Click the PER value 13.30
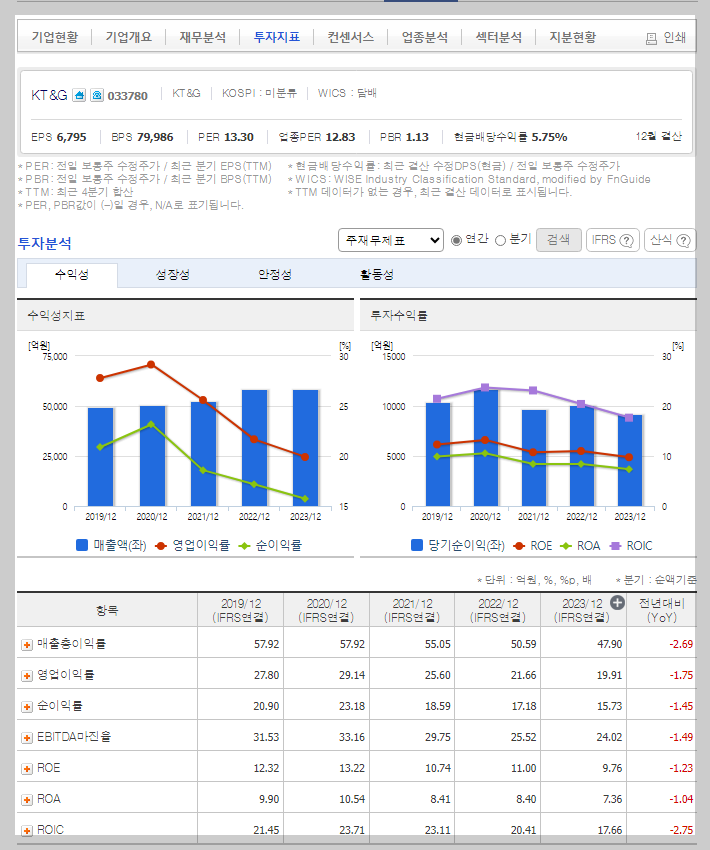 [237, 137]
